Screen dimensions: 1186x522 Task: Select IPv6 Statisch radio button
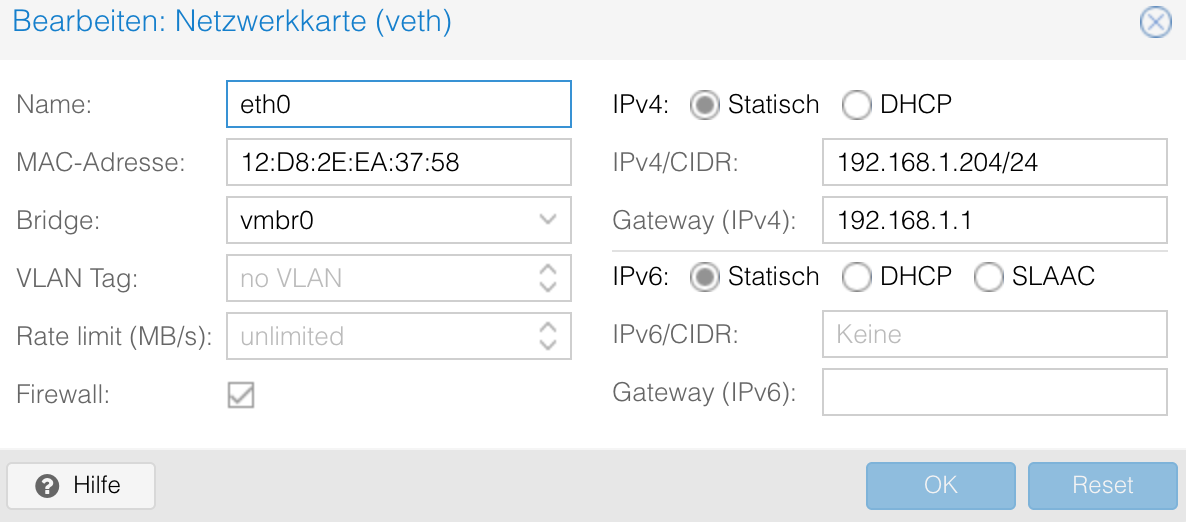pyautogui.click(x=705, y=277)
